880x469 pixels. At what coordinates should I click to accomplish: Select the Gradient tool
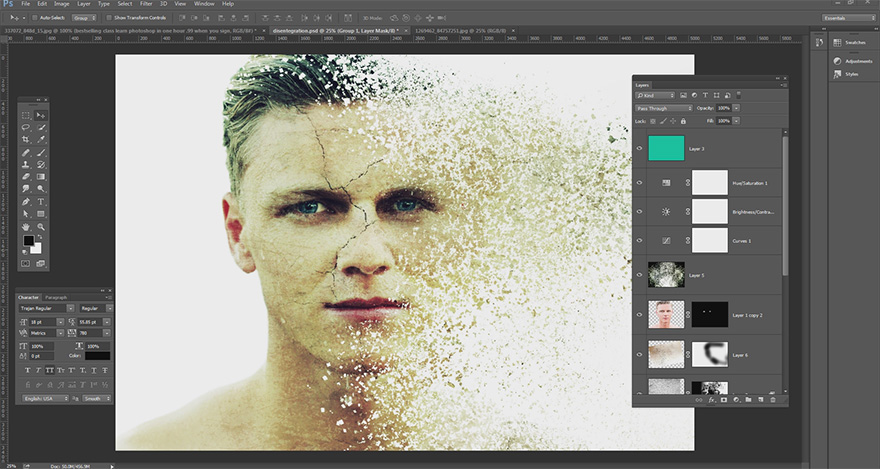[41, 177]
